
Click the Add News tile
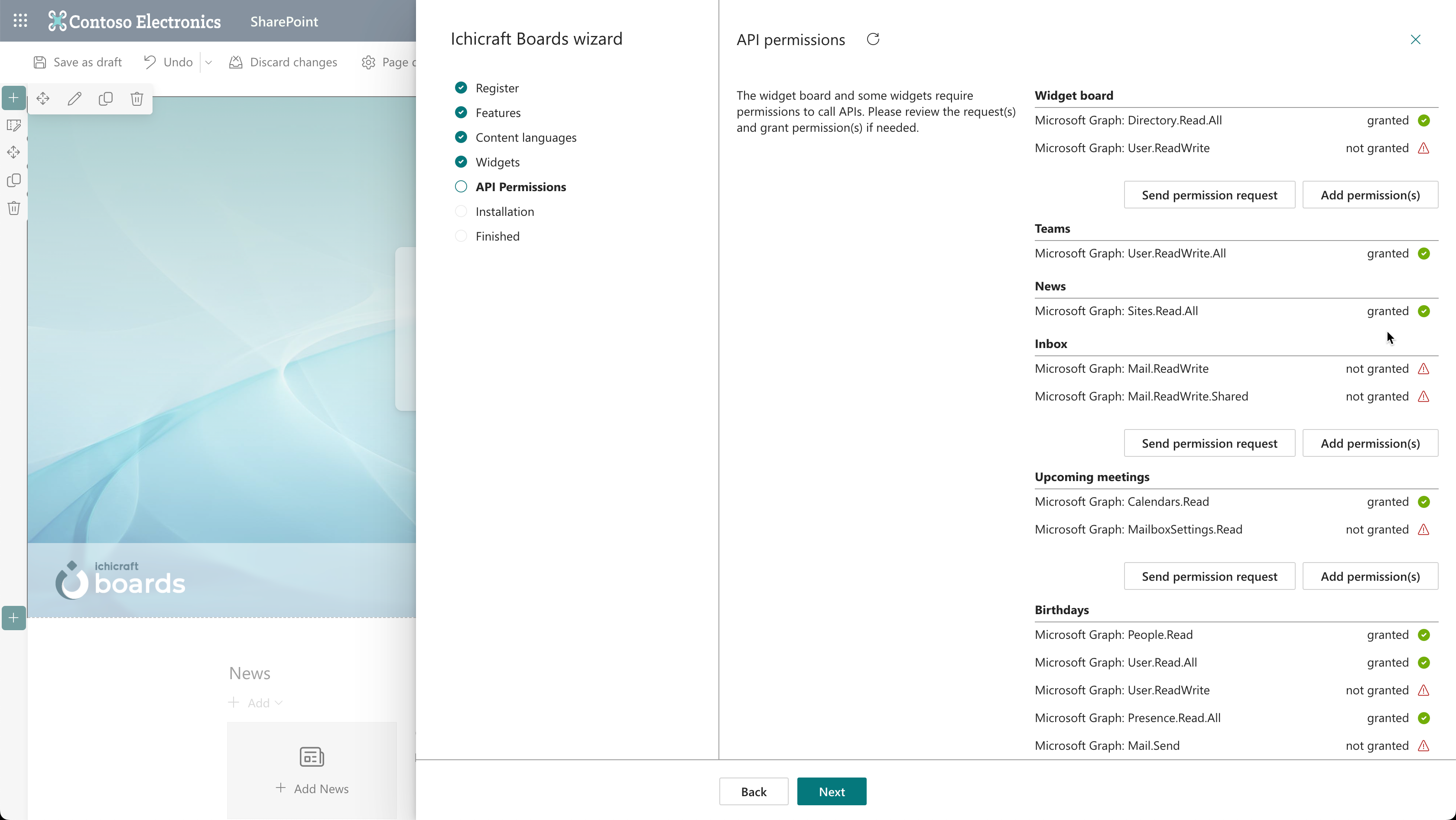point(312,770)
